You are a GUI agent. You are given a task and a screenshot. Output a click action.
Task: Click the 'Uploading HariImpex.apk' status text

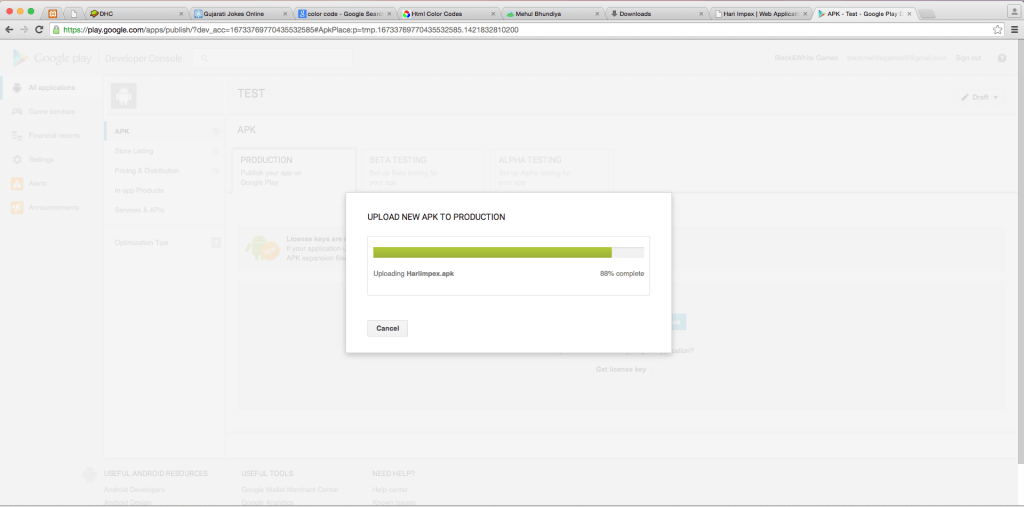(x=413, y=274)
